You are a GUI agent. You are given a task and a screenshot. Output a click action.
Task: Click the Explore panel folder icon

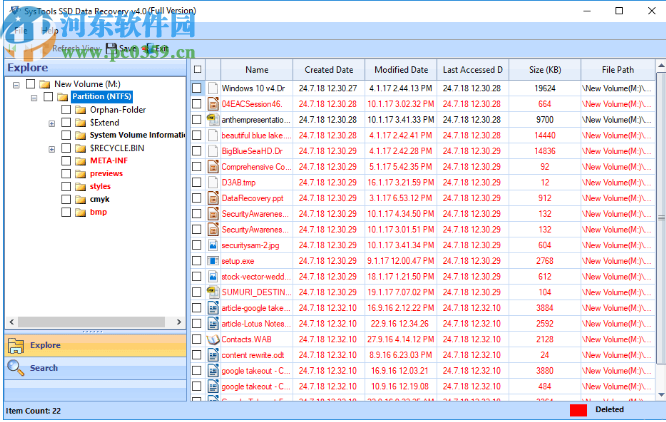pos(16,346)
